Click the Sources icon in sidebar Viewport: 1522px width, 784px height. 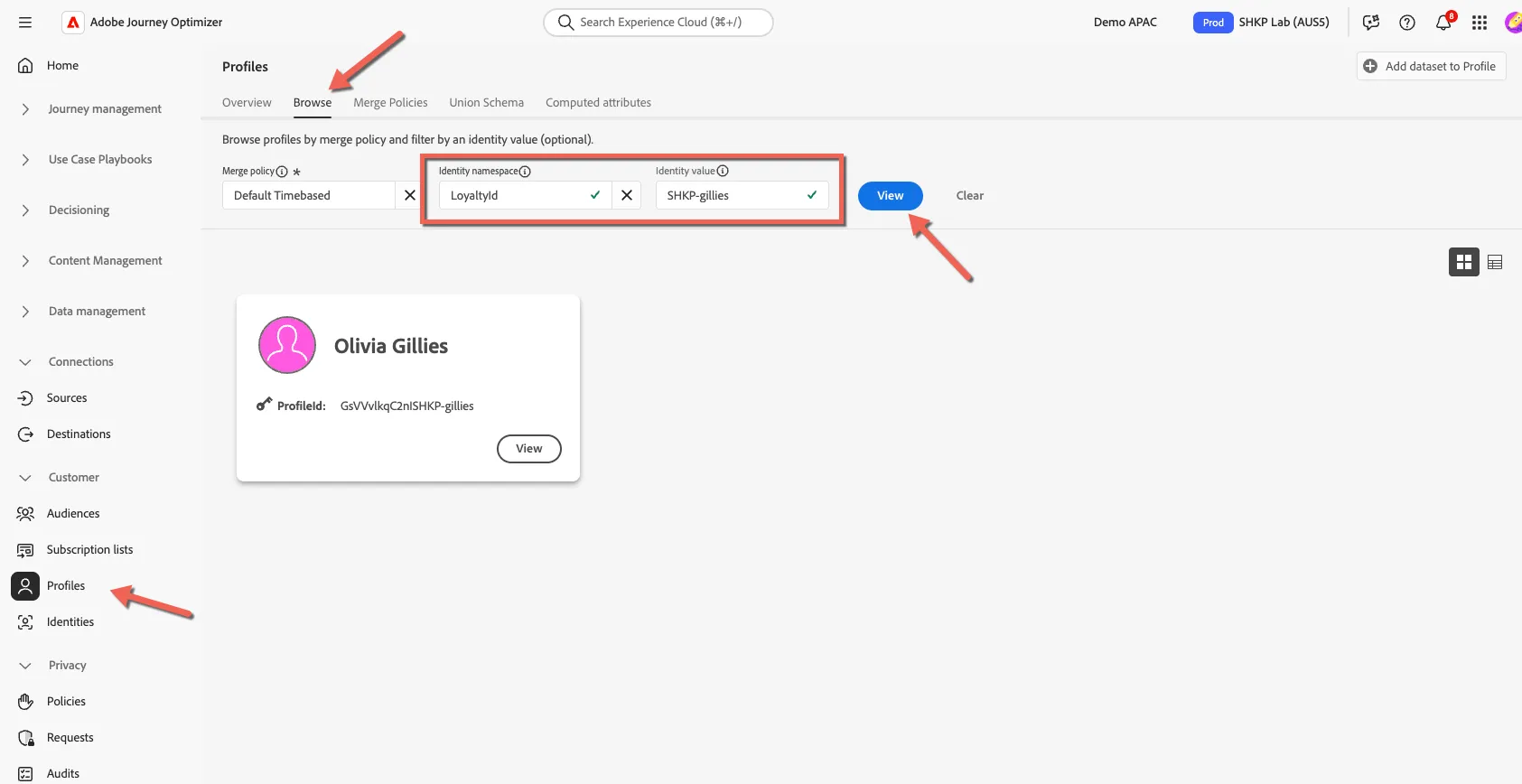pos(25,397)
